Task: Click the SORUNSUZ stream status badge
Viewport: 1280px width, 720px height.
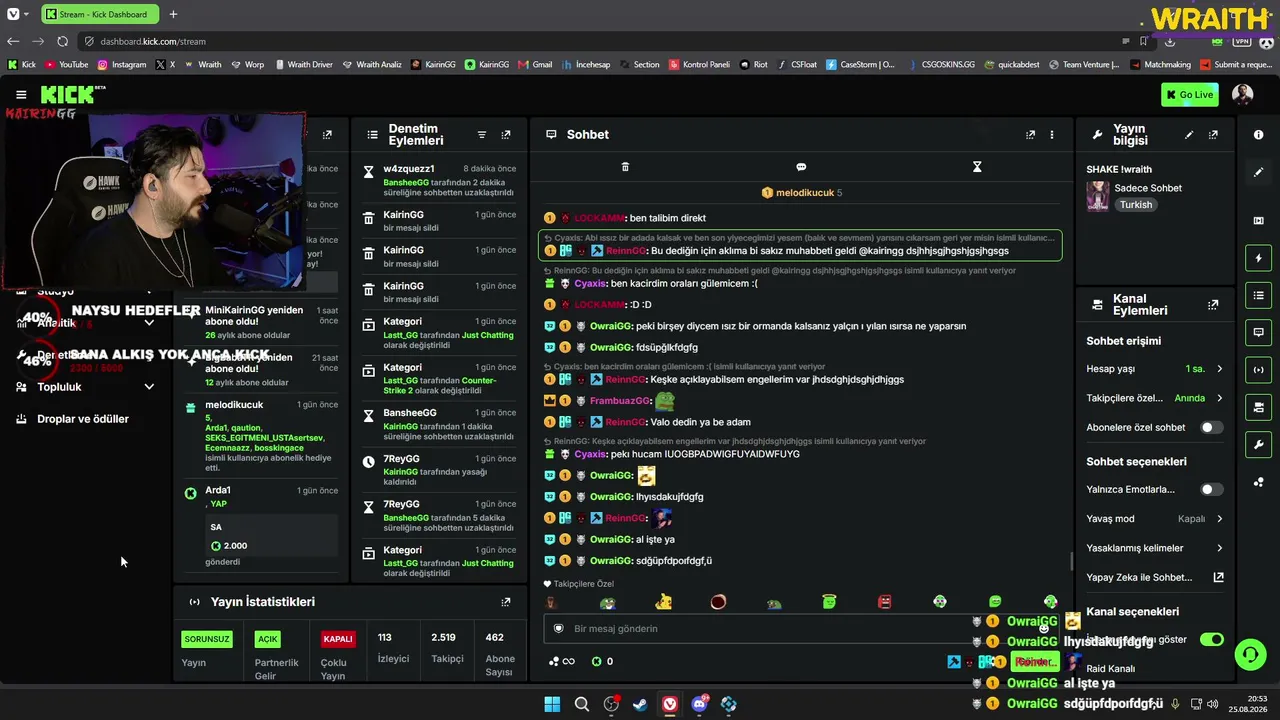Action: point(207,639)
